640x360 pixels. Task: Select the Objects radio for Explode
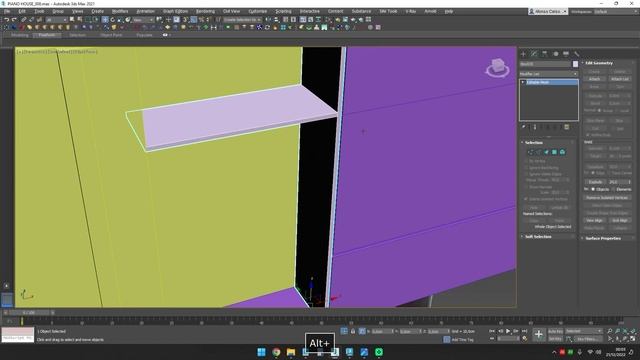tap(593, 189)
